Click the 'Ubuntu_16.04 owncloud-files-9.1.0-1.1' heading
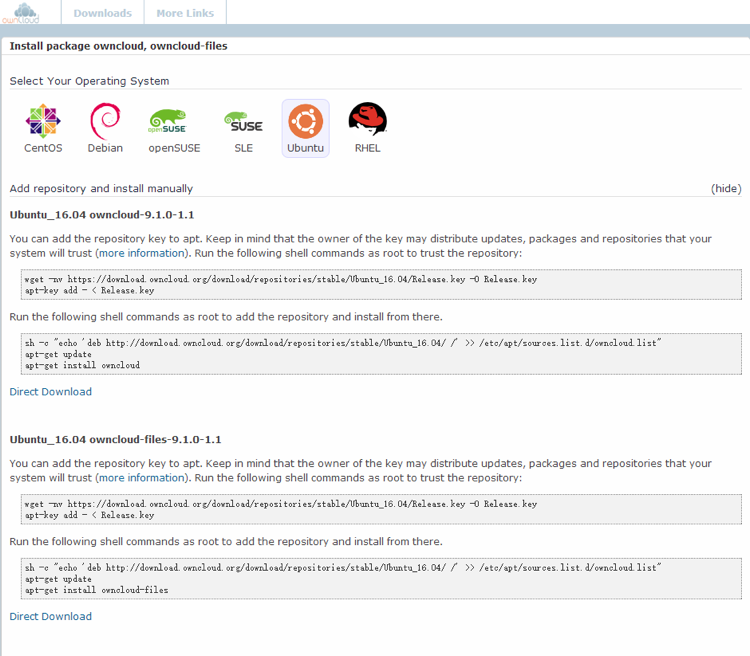Image resolution: width=750 pixels, height=656 pixels. (x=115, y=439)
